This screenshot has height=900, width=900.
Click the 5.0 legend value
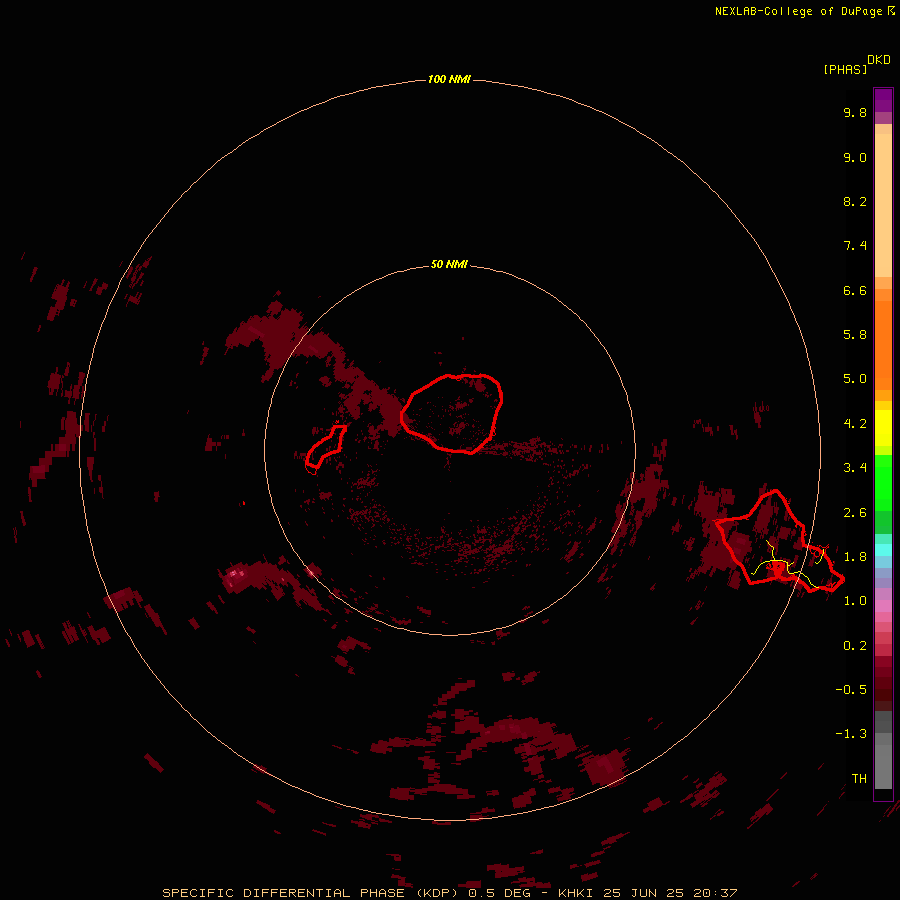(x=855, y=379)
